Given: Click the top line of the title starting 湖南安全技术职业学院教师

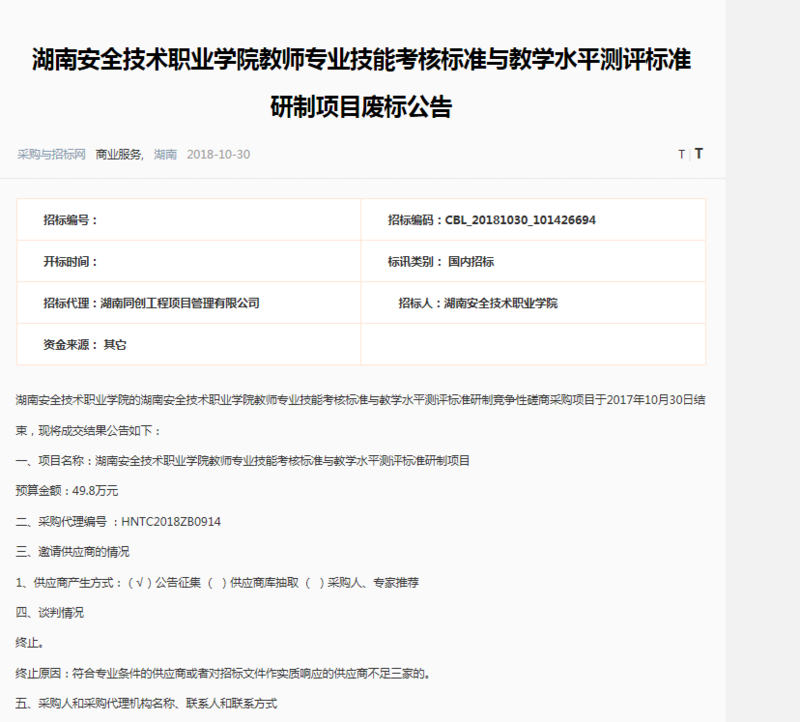Looking at the screenshot, I should tap(361, 59).
